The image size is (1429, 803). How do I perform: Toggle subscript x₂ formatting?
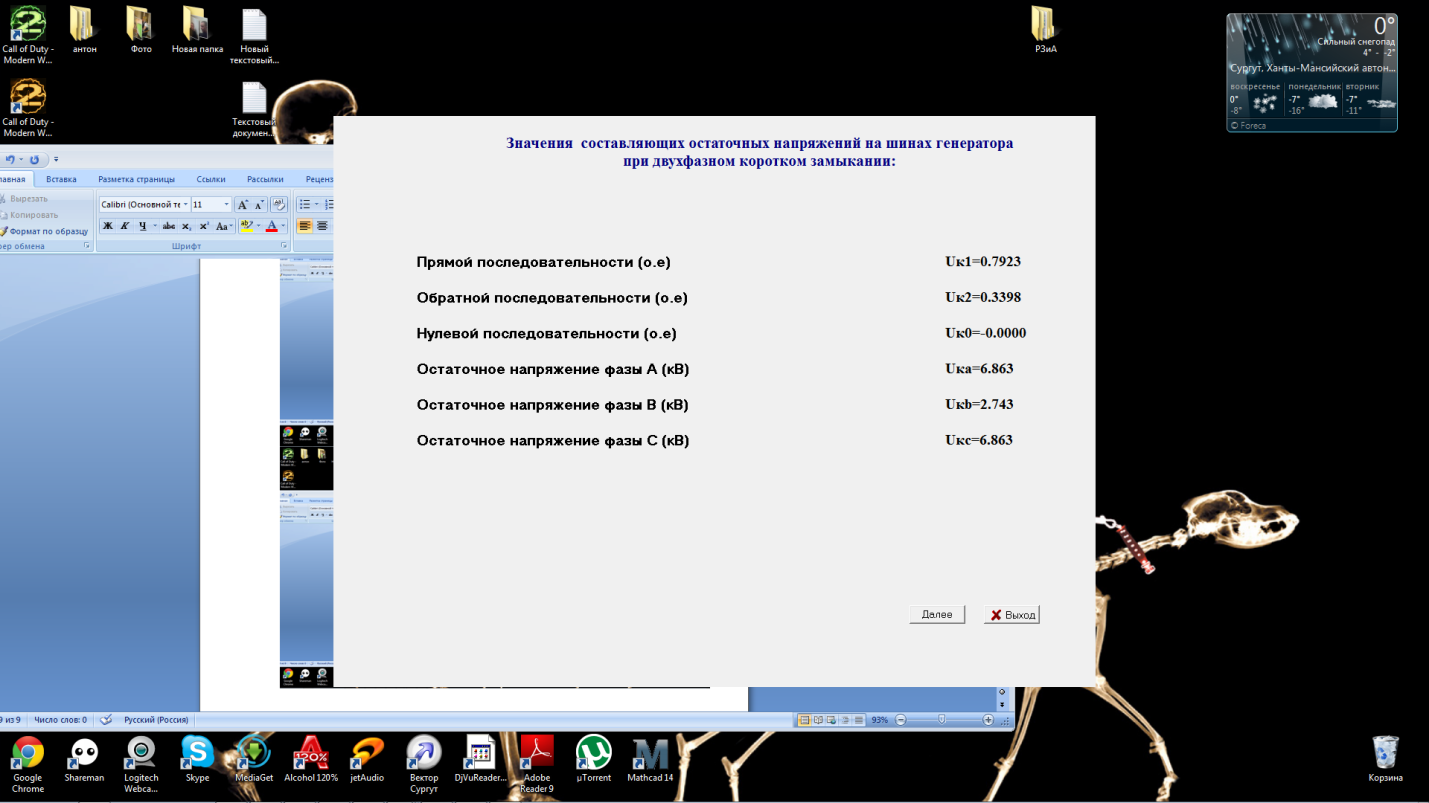pos(186,226)
